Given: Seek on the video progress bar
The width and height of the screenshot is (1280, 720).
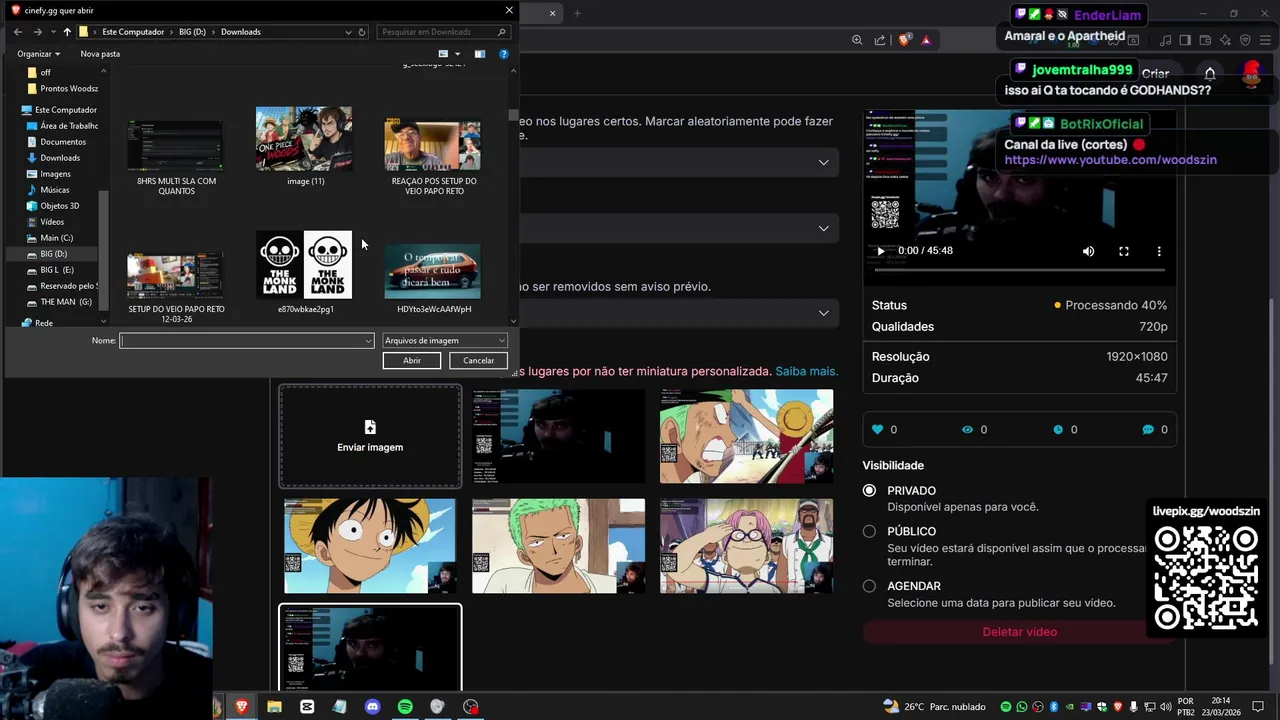Looking at the screenshot, I should point(1020,270).
